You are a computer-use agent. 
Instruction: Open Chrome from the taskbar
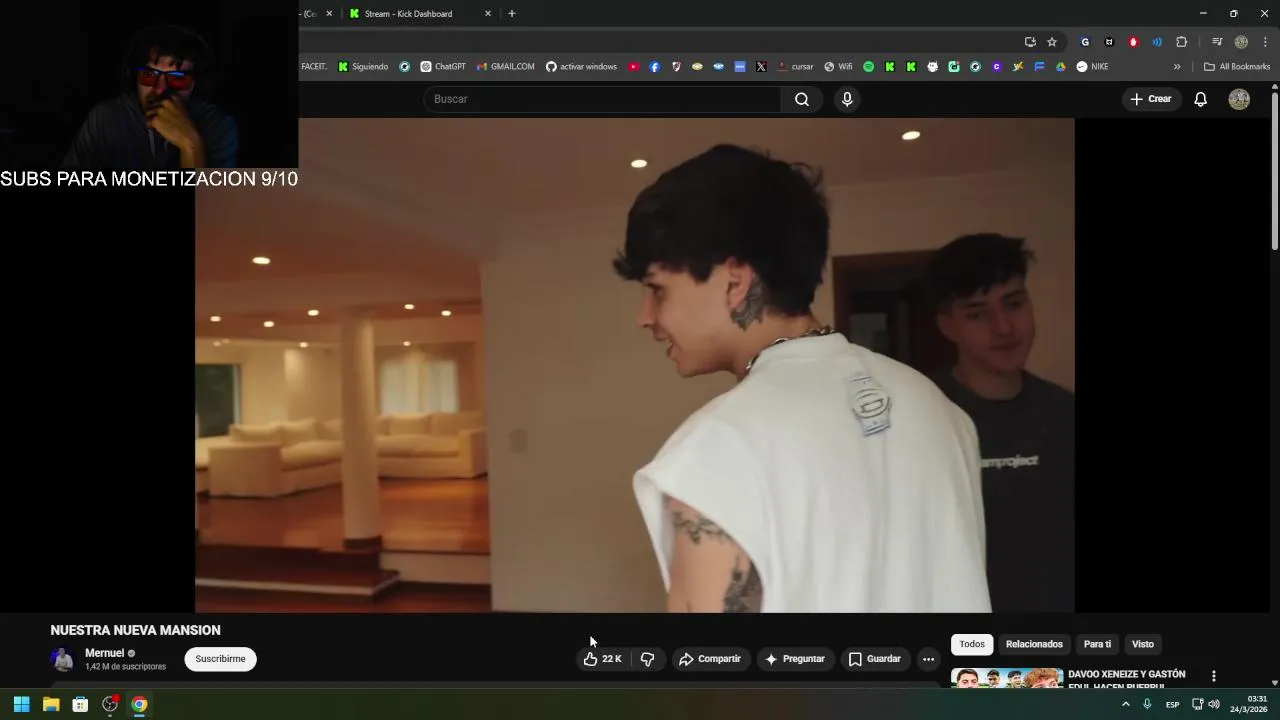[x=139, y=704]
